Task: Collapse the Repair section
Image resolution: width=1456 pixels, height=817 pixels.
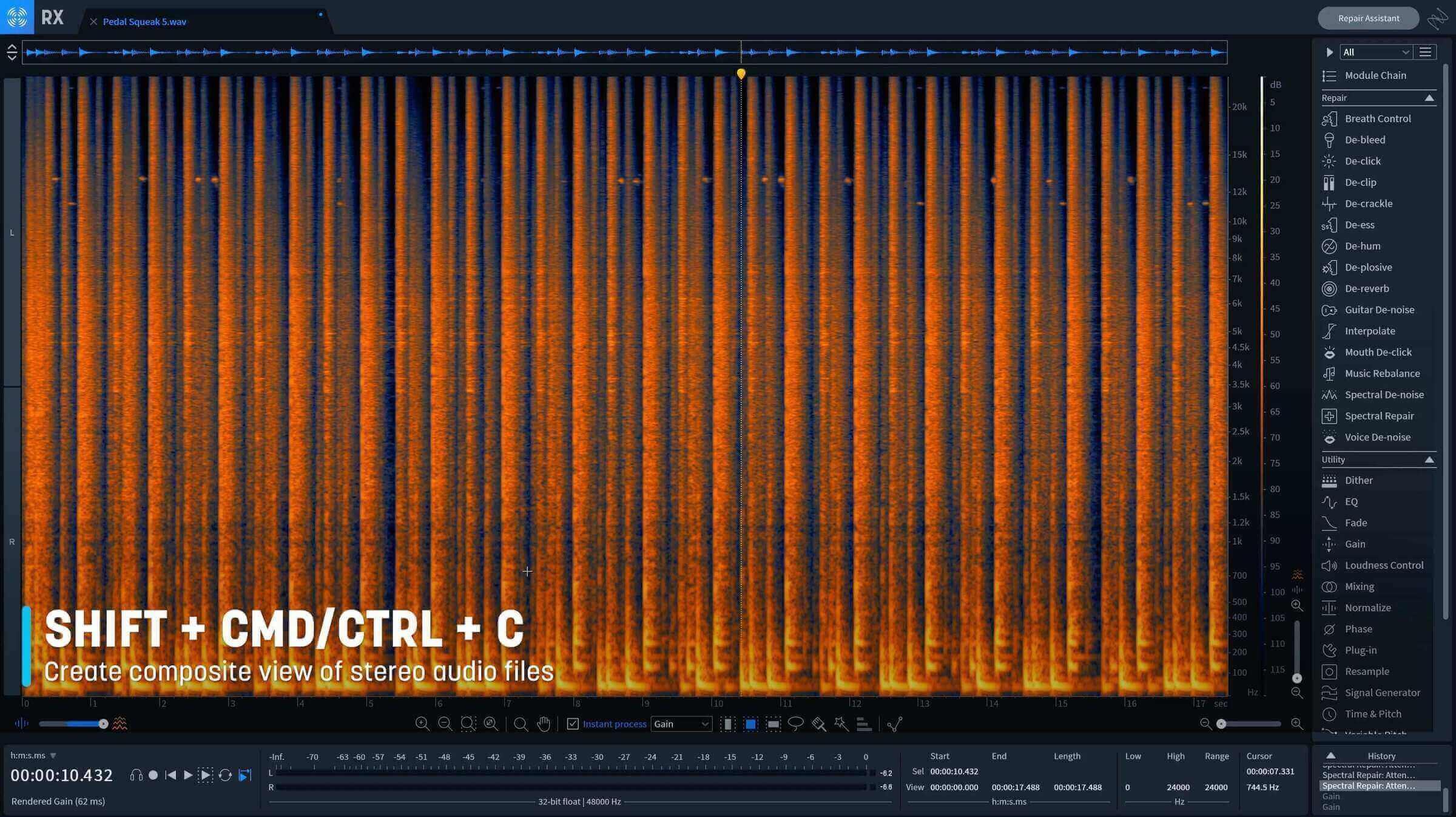Action: click(1429, 98)
